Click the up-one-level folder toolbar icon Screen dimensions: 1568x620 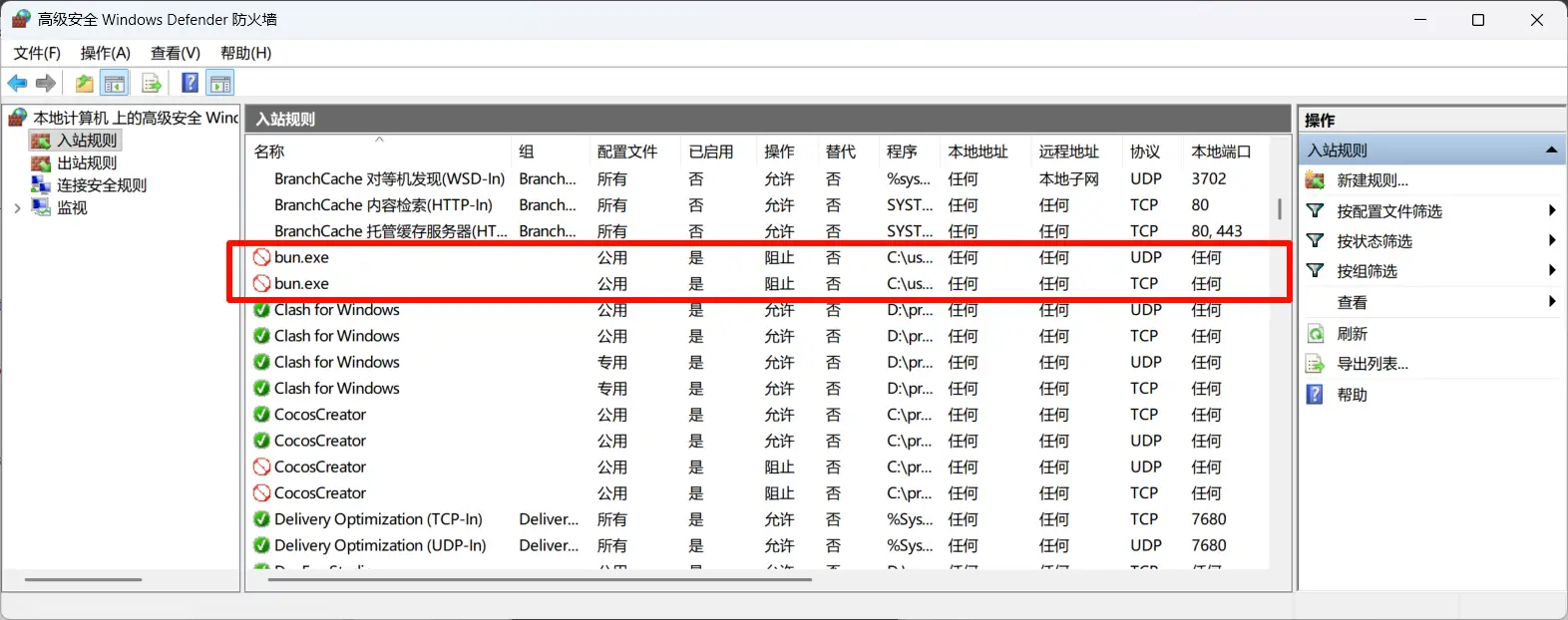point(85,84)
